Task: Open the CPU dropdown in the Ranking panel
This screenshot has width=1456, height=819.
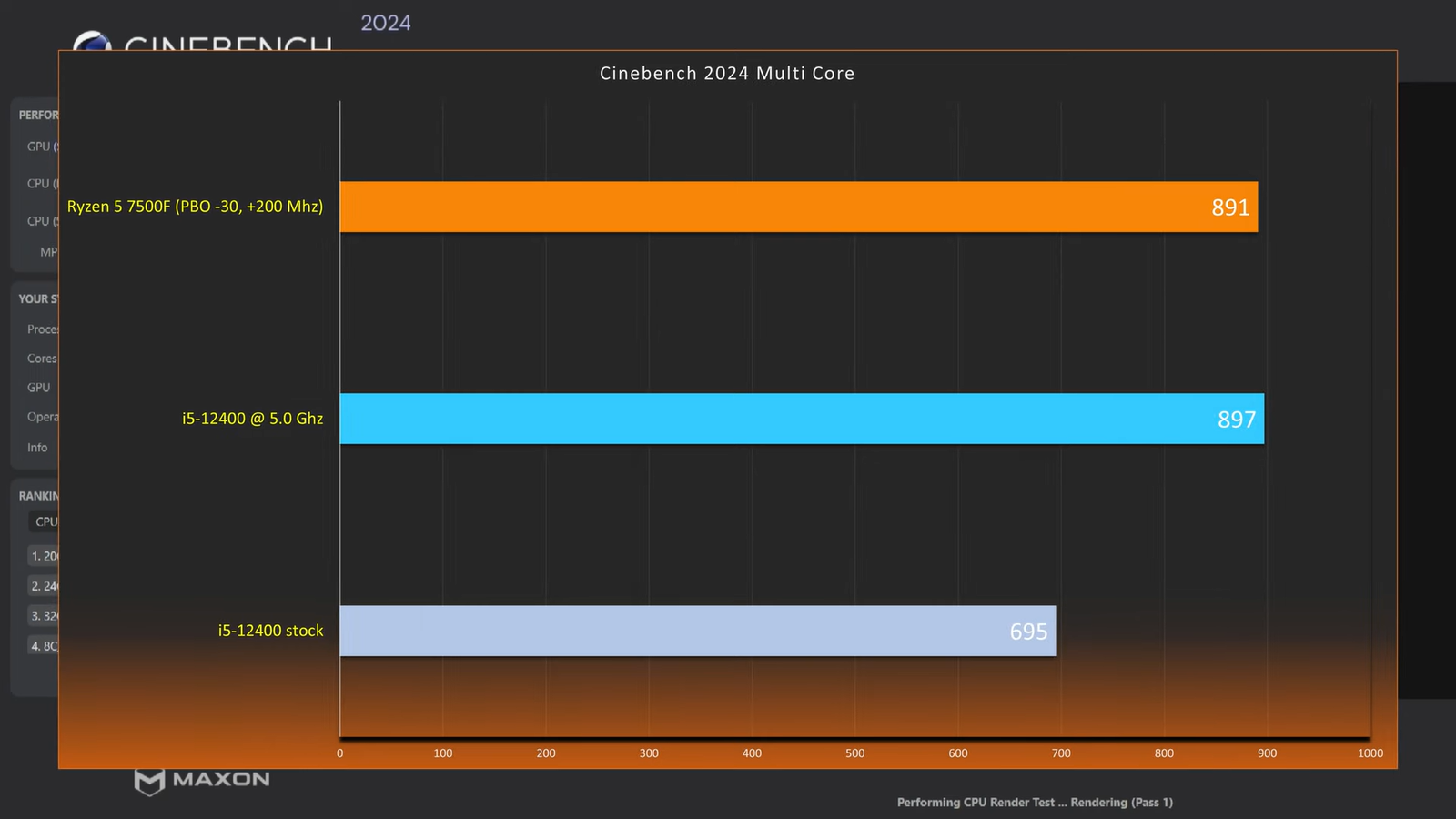Action: [x=45, y=521]
